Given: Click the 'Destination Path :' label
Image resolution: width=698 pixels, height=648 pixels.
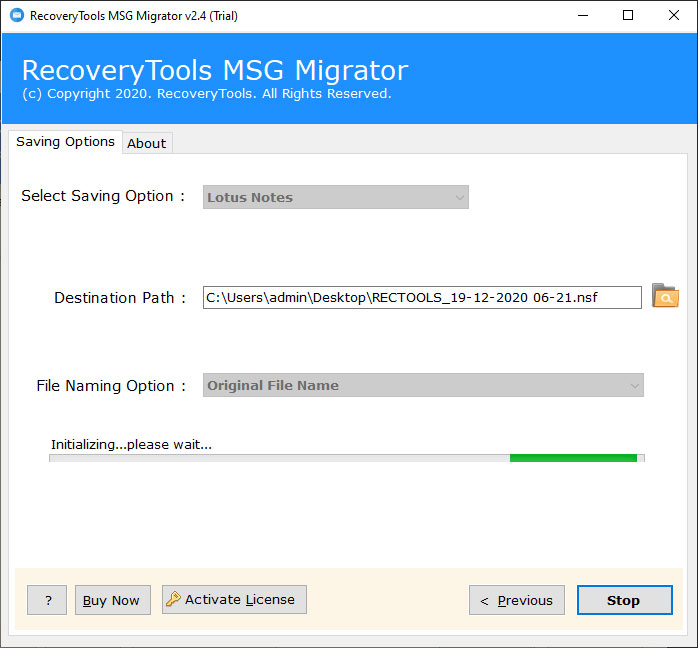Looking at the screenshot, I should (x=120, y=298).
